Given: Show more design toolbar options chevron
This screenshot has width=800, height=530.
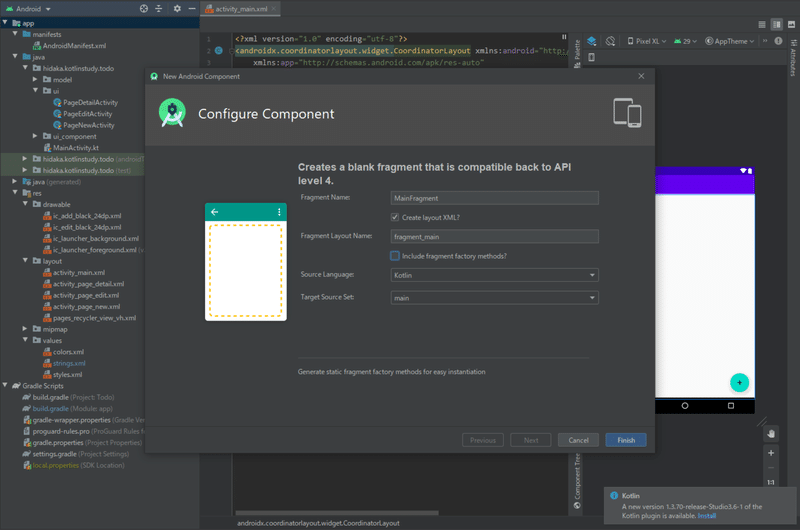Looking at the screenshot, I should coord(765,41).
